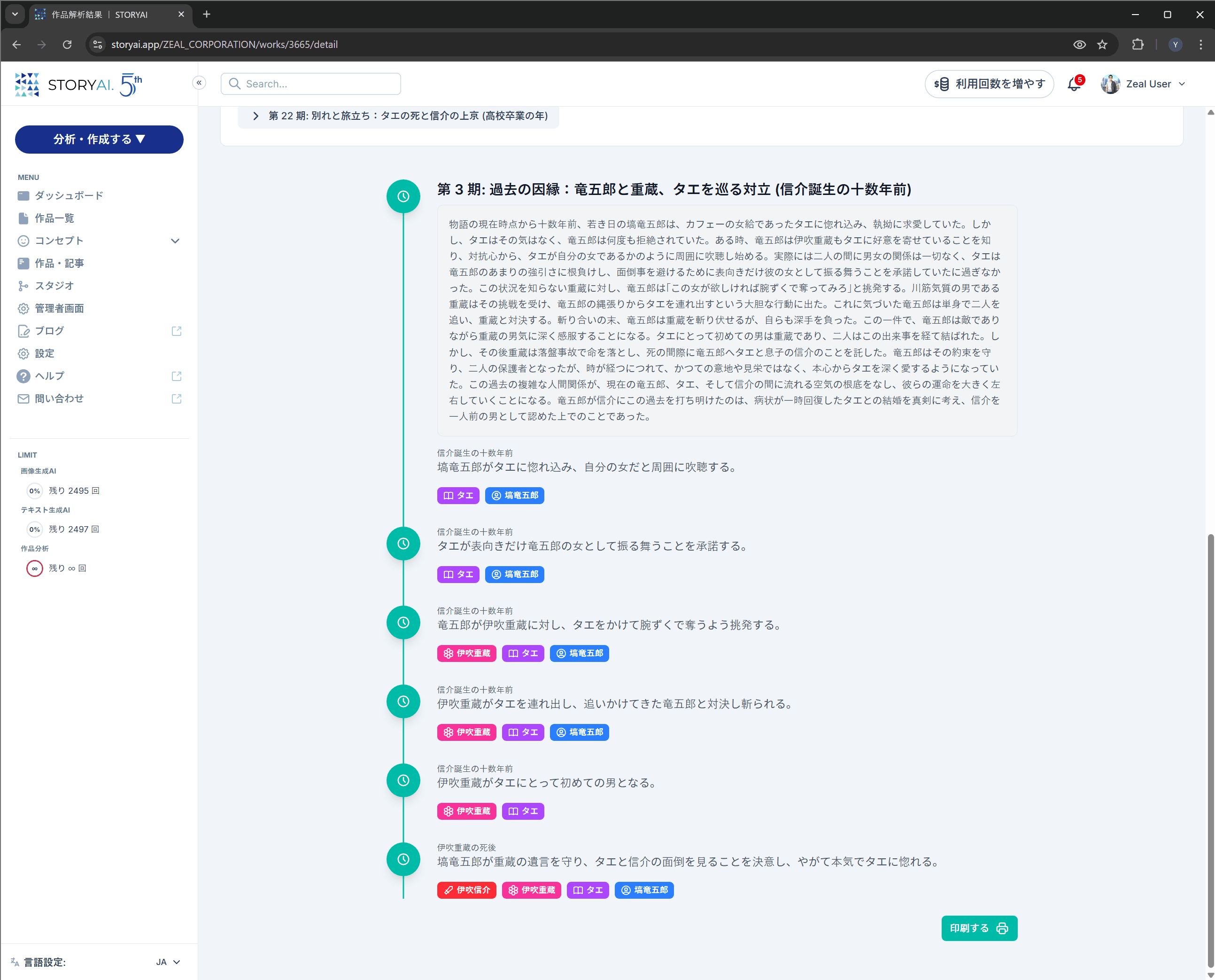Click 塙竜五郎 tag under 振る舞うことを承諾 event
The height and width of the screenshot is (980, 1215).
pos(515,575)
